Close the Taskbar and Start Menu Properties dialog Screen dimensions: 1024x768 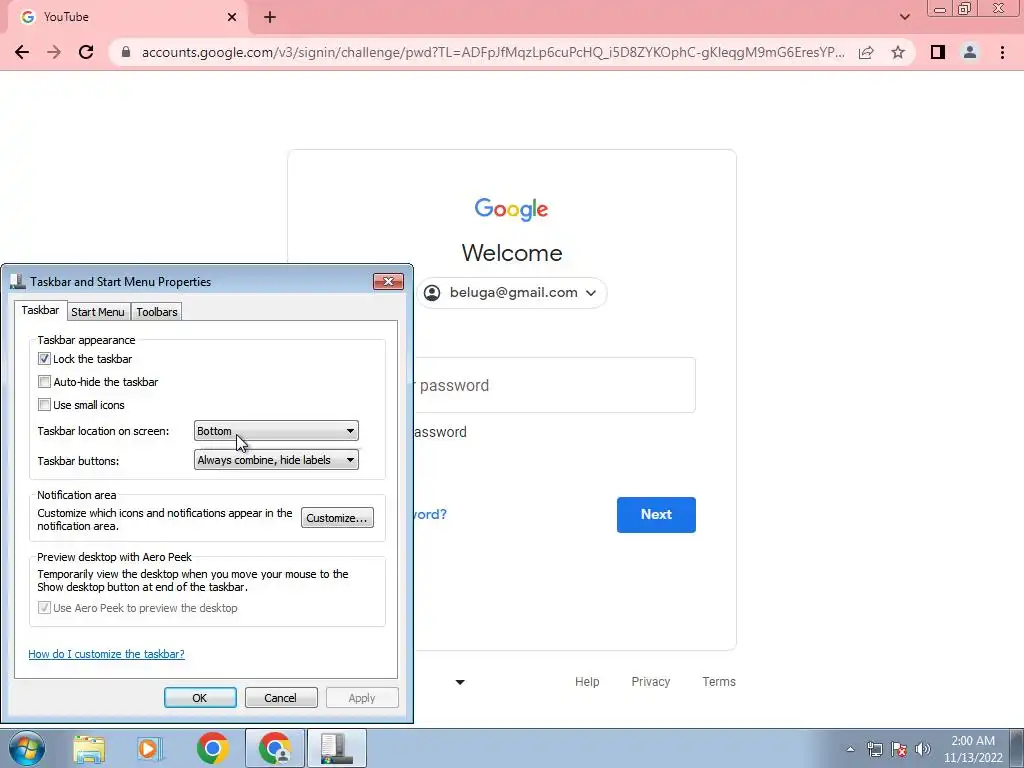[x=389, y=281]
